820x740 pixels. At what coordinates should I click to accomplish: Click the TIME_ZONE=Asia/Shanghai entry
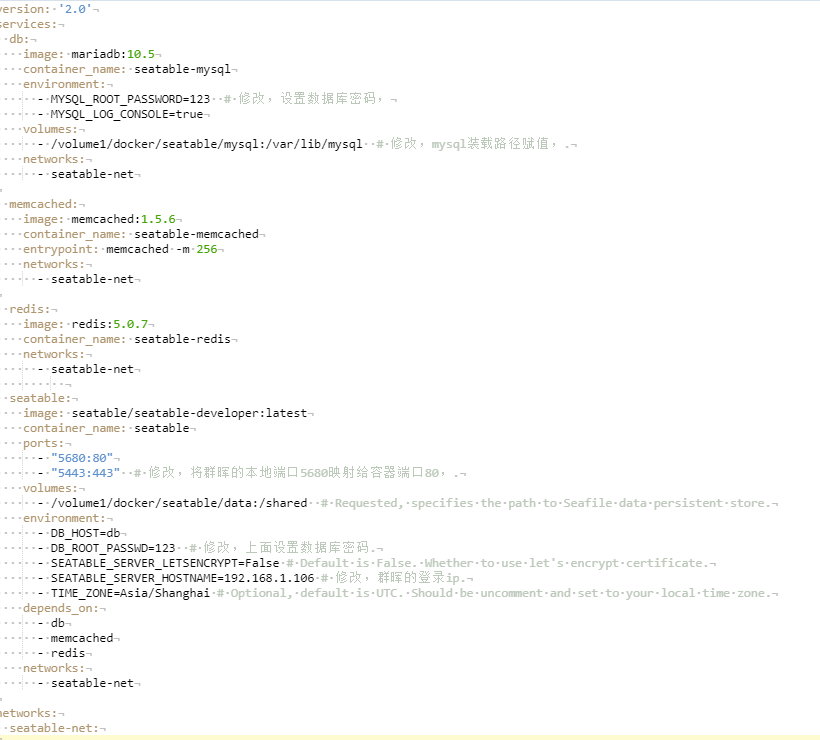(130, 593)
